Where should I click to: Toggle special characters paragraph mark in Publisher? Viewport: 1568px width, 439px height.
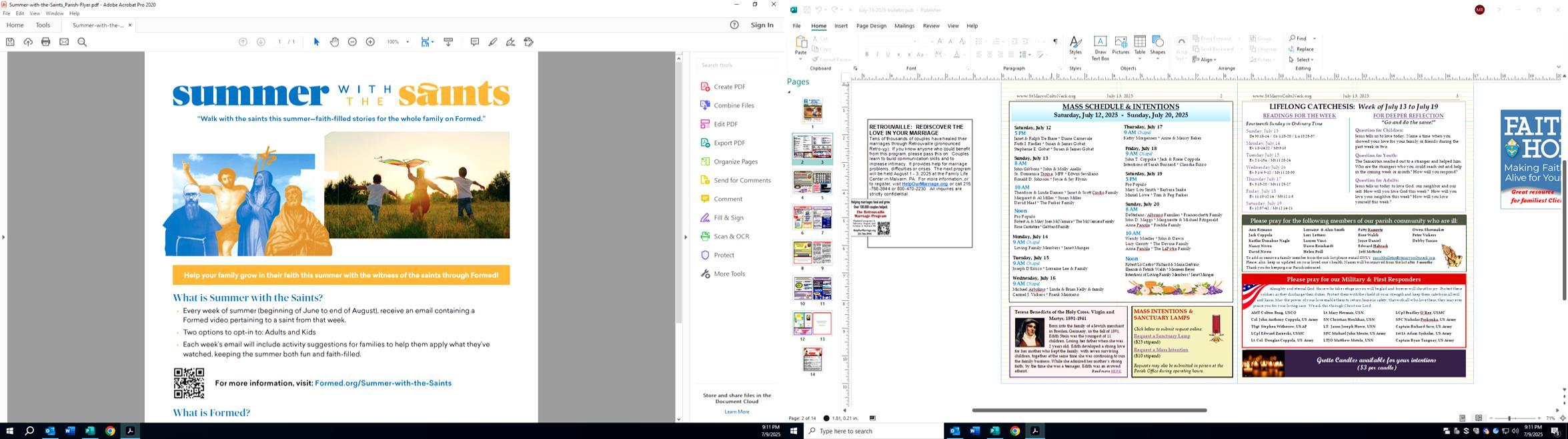point(1055,41)
